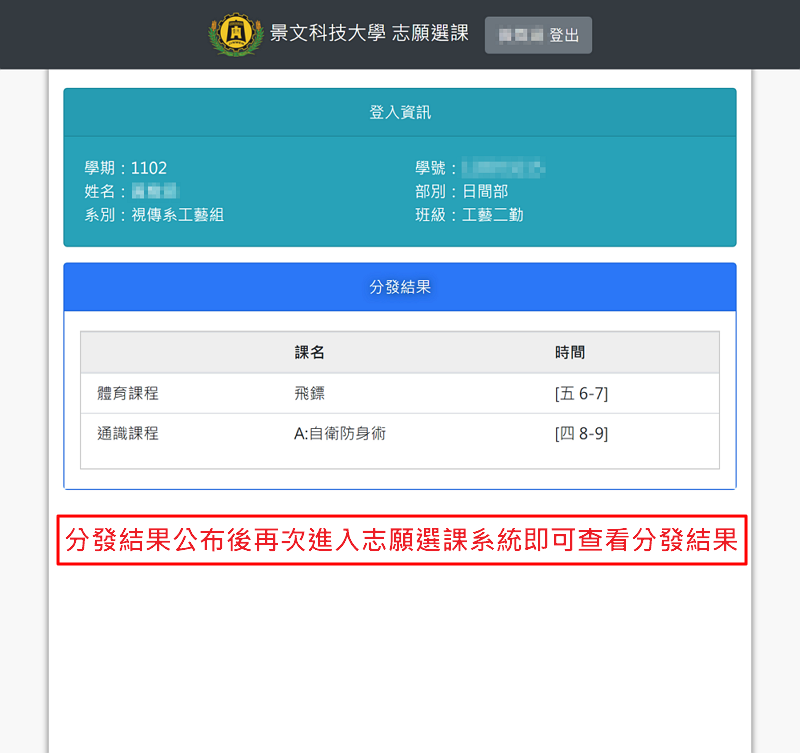The width and height of the screenshot is (800, 753).
Task: Click the 登入資訊 panel header
Action: tap(400, 112)
